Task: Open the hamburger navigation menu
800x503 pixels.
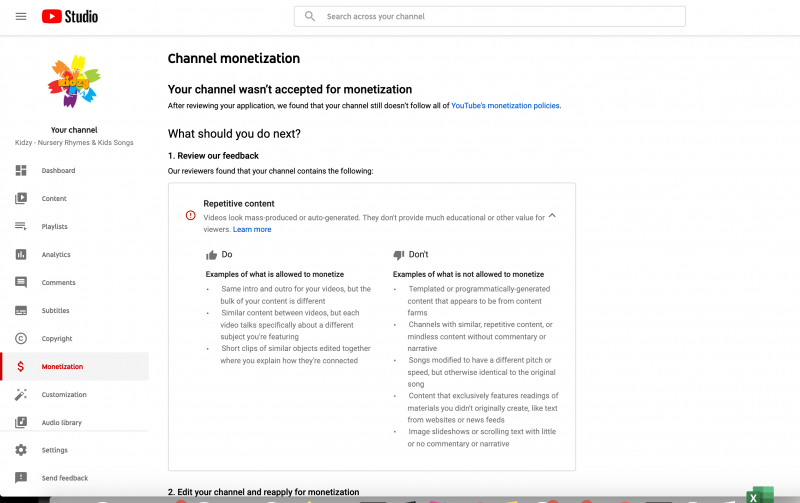Action: pos(20,16)
